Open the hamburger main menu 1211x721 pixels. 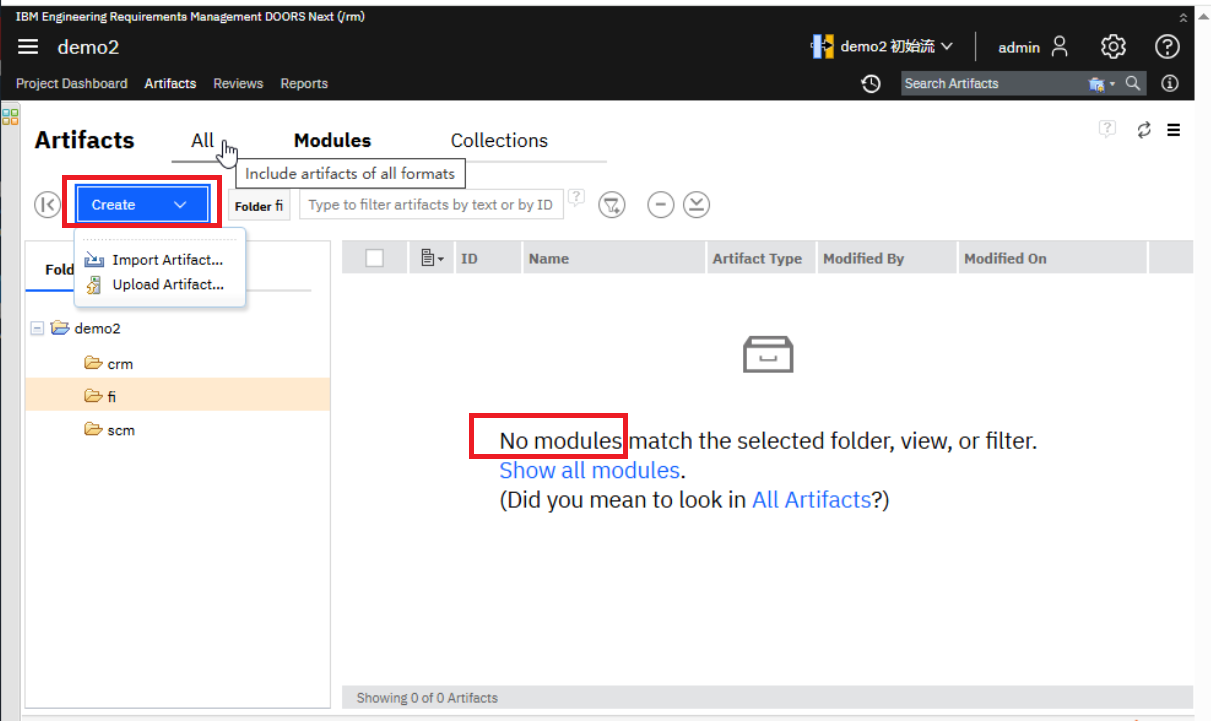[28, 47]
